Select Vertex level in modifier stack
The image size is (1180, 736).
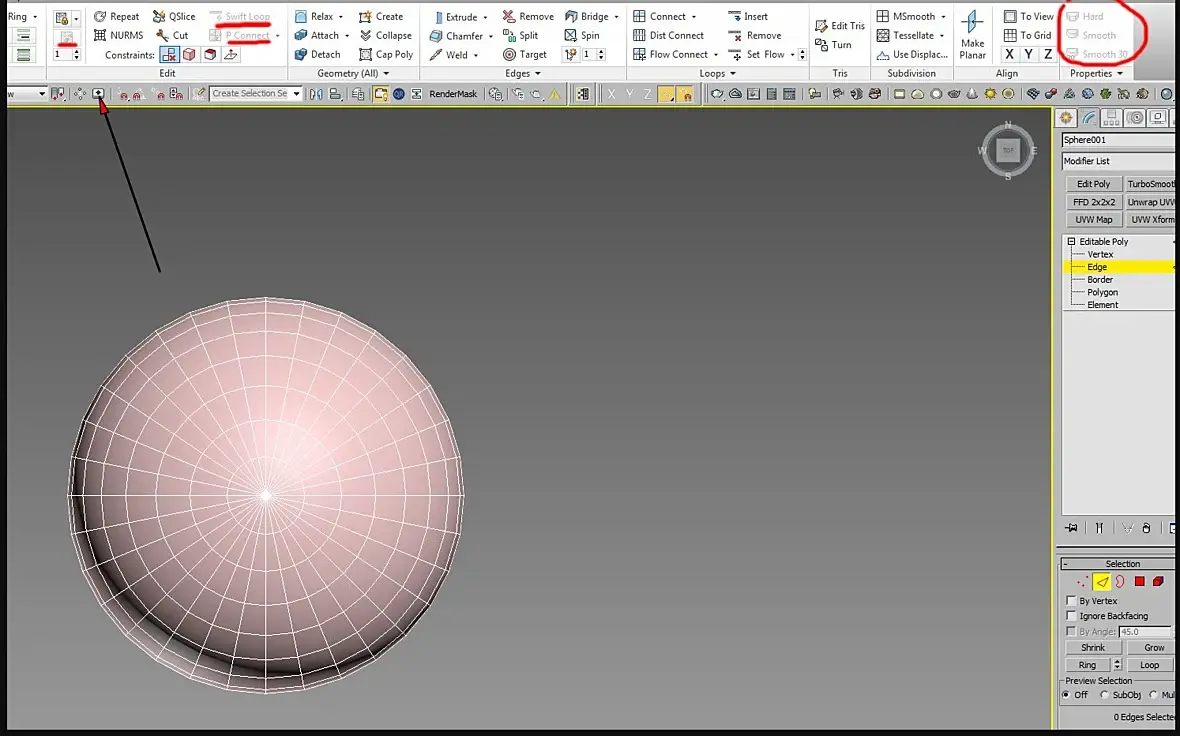coord(1100,255)
